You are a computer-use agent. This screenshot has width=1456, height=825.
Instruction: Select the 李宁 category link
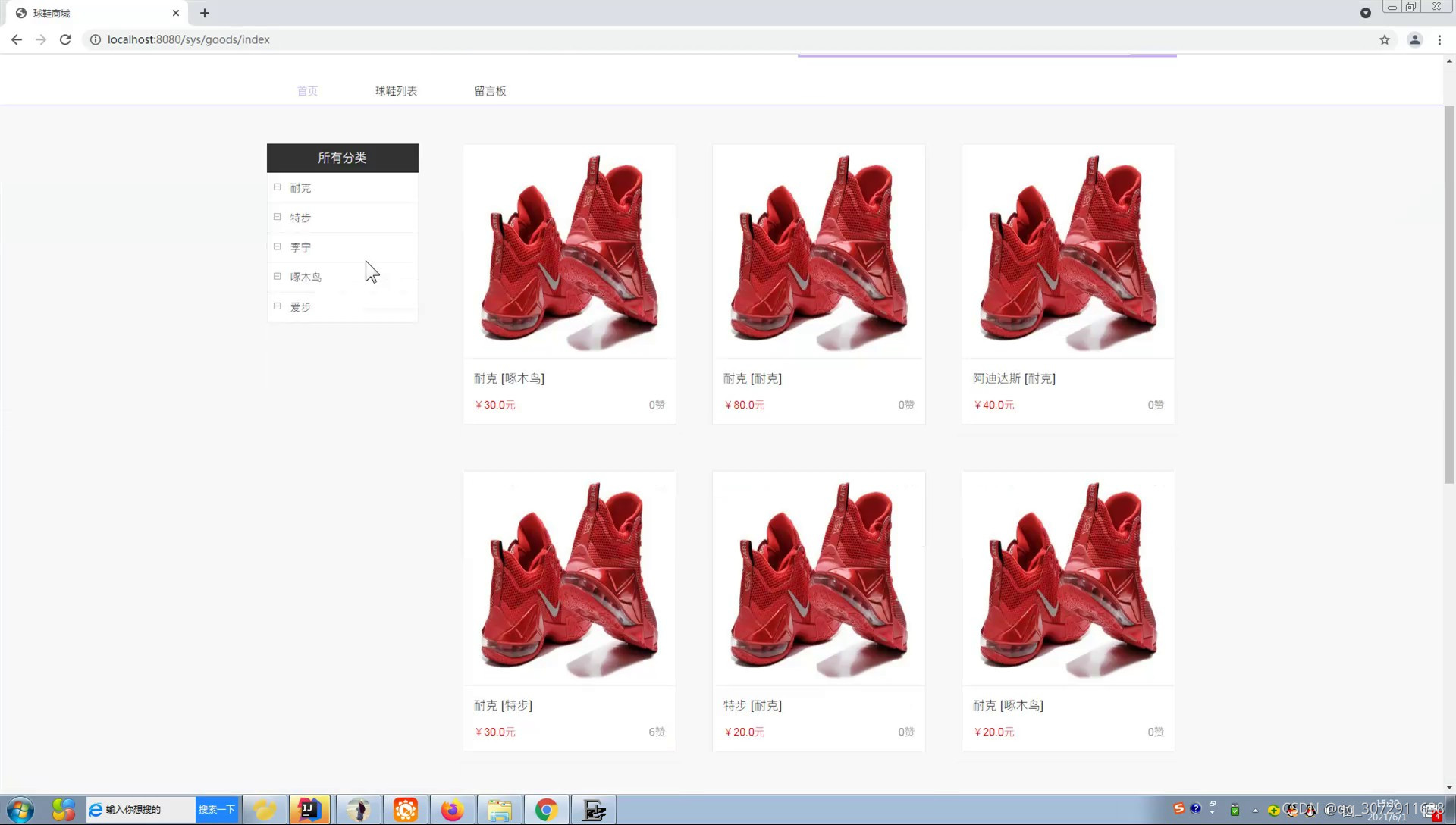[x=300, y=248]
